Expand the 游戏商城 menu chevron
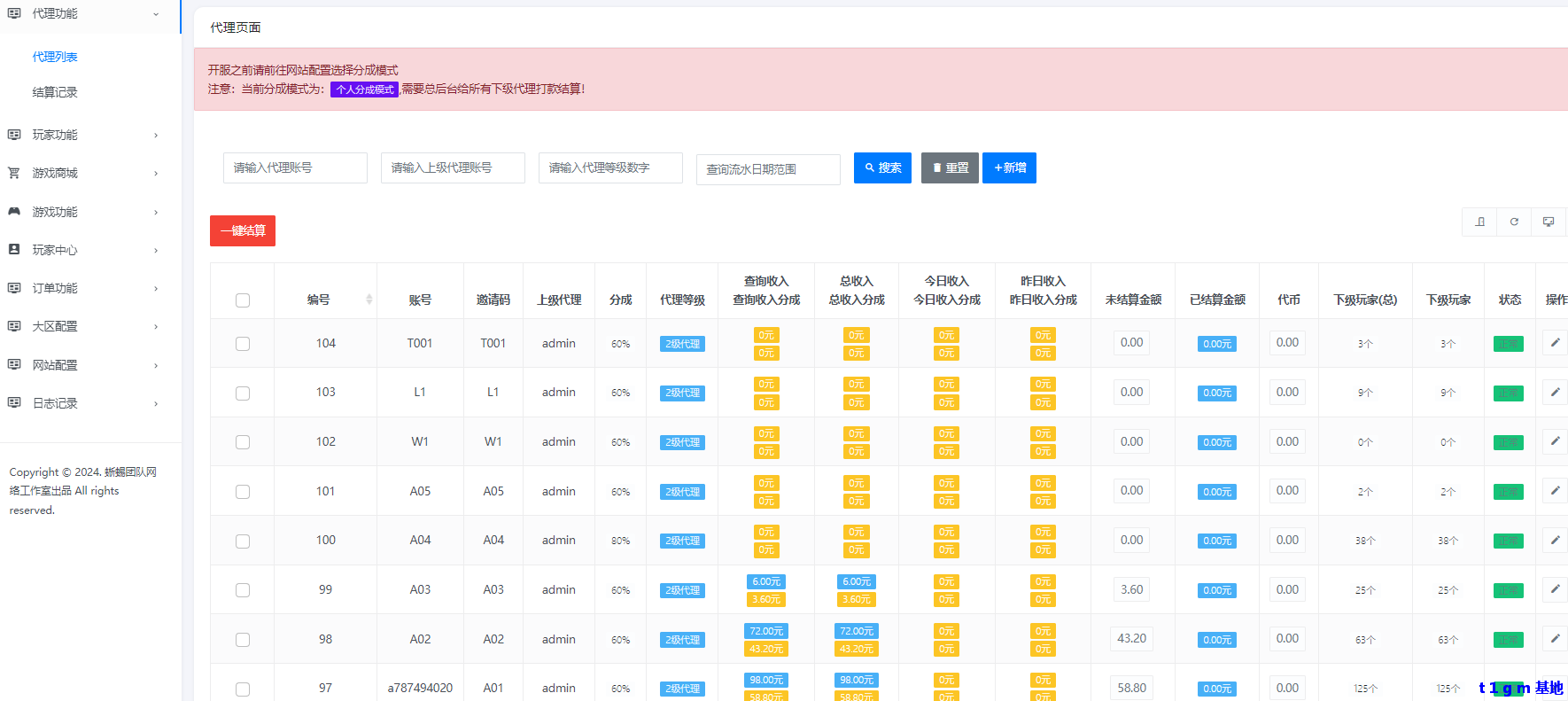Image resolution: width=1568 pixels, height=701 pixels. (x=156, y=174)
